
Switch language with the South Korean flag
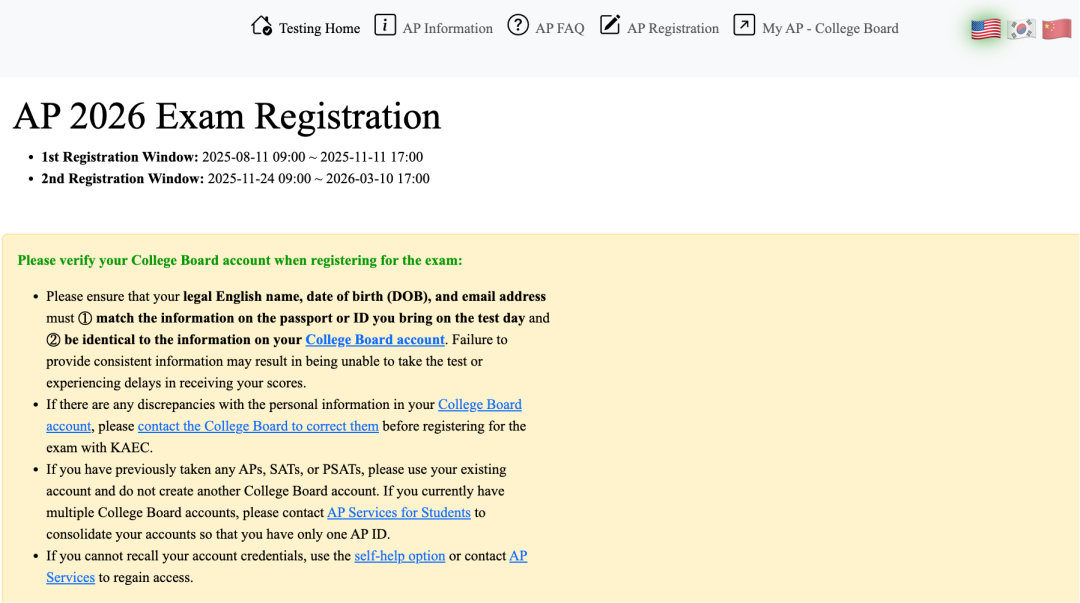click(1021, 29)
